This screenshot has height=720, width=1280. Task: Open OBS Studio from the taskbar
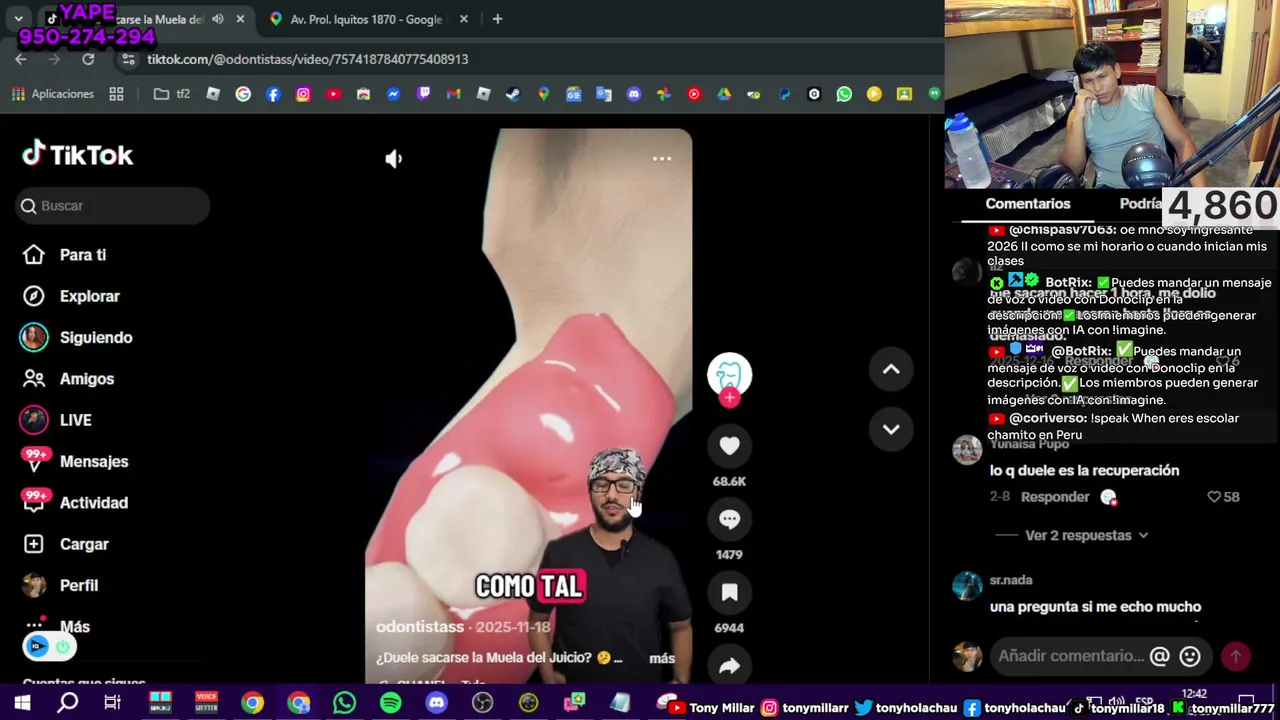coord(483,703)
